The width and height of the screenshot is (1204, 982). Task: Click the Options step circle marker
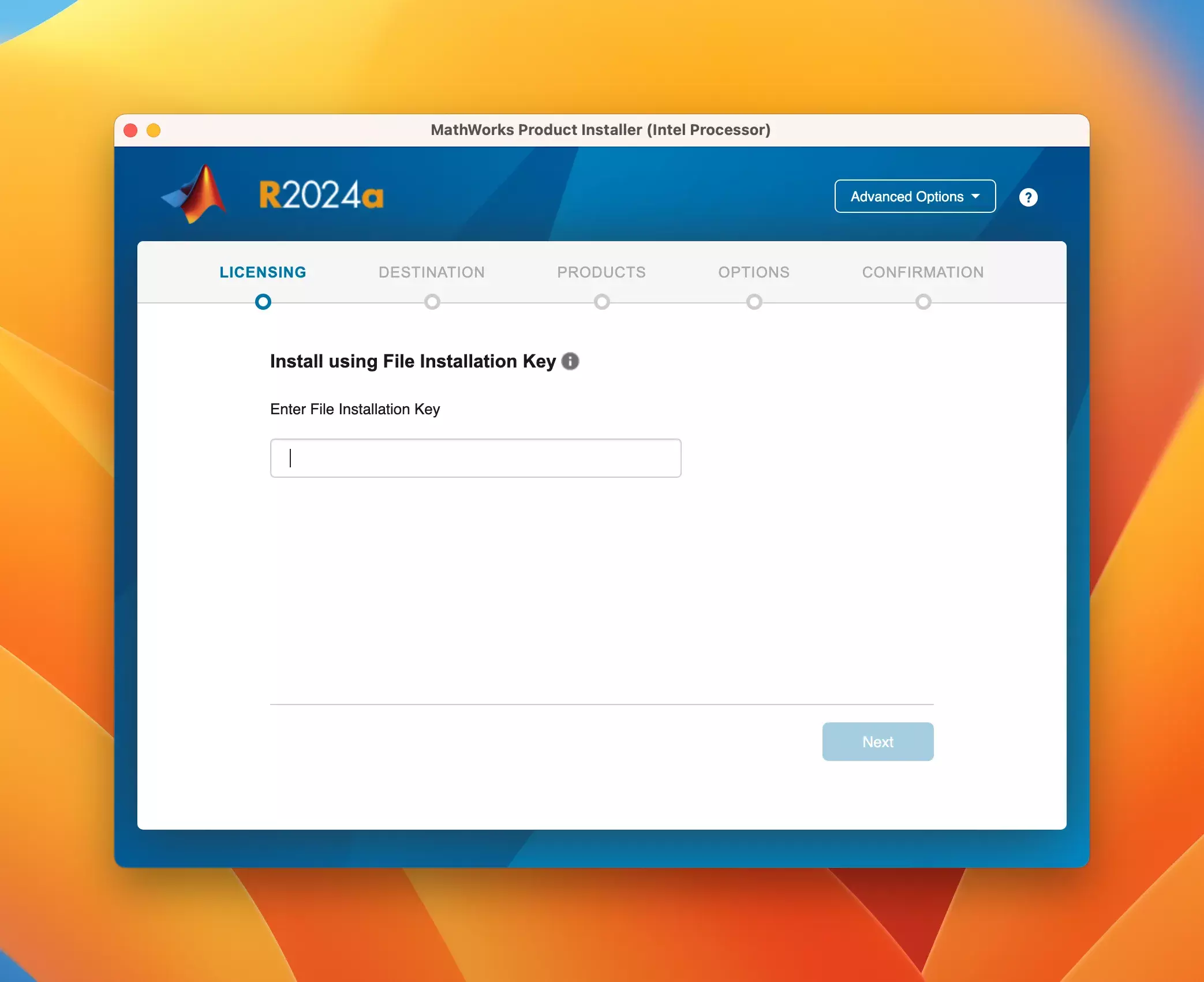pyautogui.click(x=754, y=302)
